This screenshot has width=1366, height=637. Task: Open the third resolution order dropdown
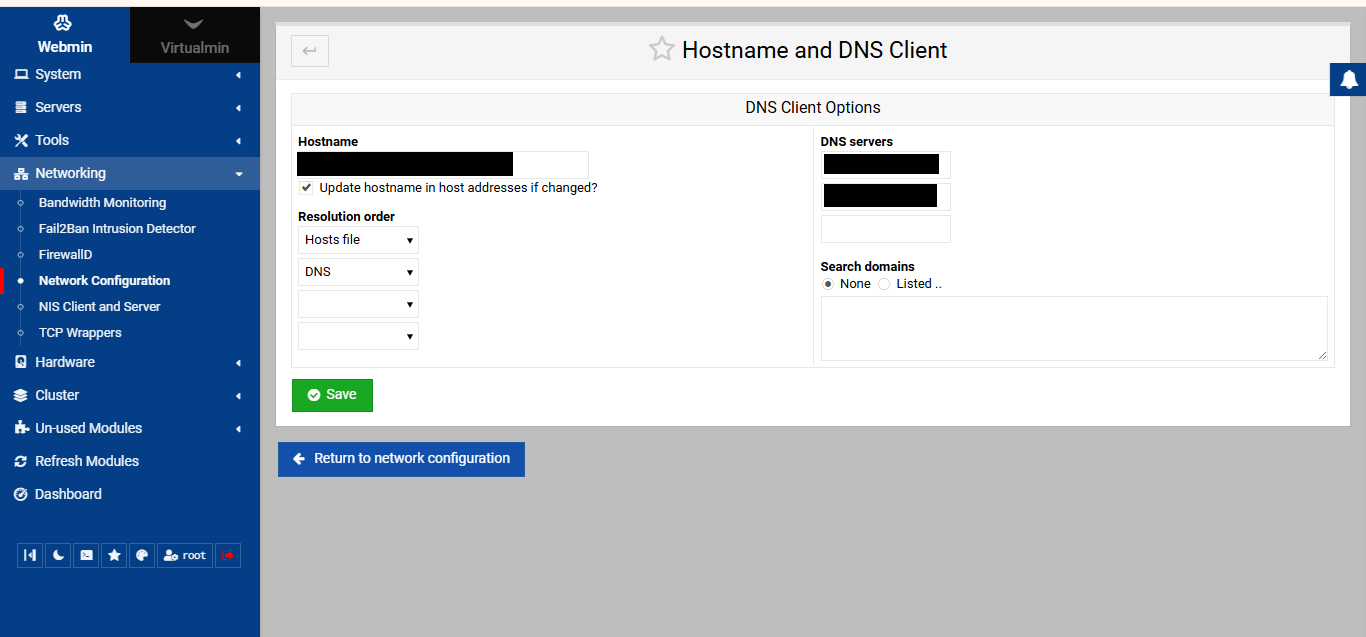pos(358,304)
